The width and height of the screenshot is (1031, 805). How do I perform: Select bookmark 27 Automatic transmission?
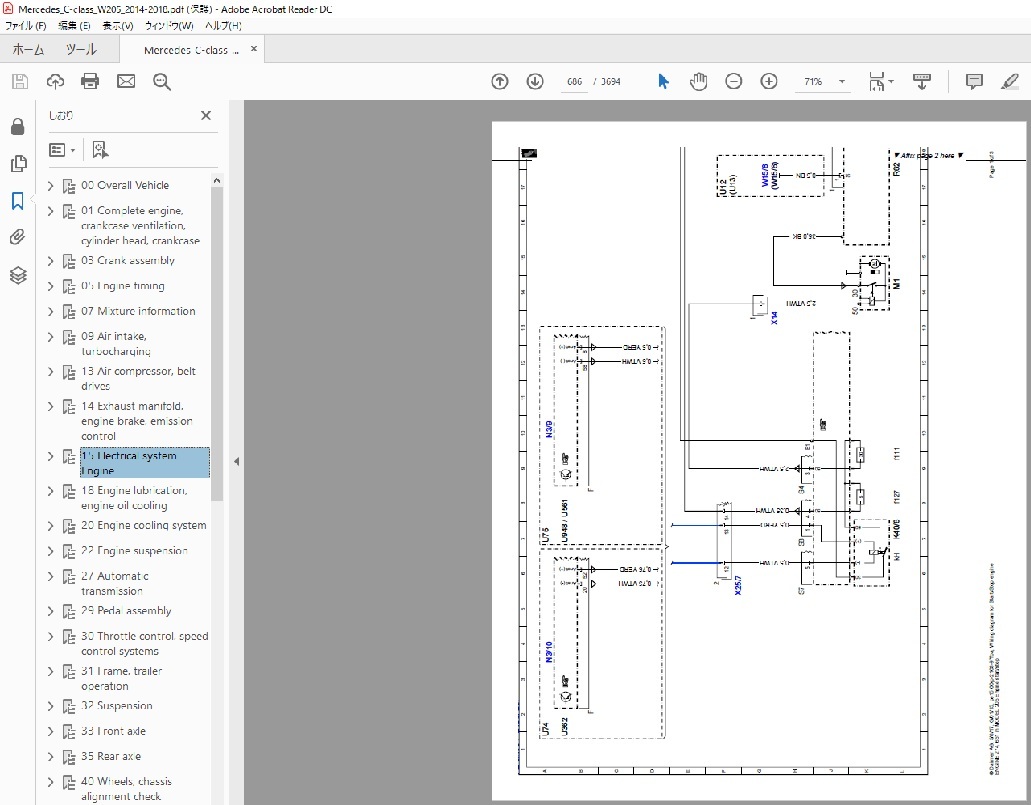tap(114, 584)
